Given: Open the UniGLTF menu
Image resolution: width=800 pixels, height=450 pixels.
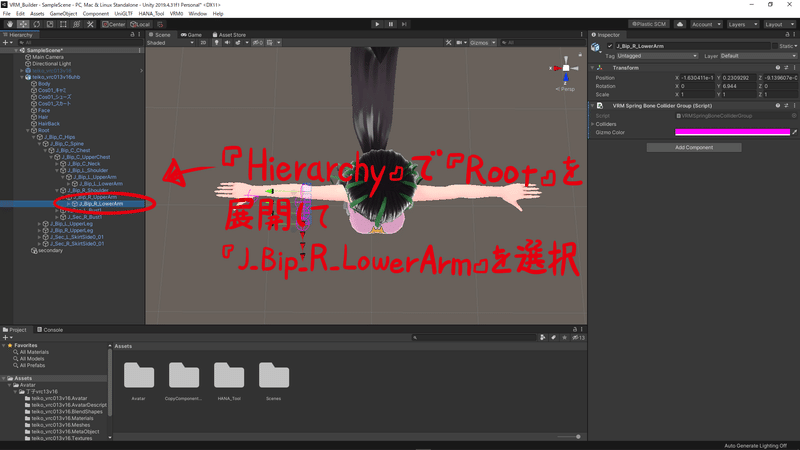Looking at the screenshot, I should click(x=123, y=14).
